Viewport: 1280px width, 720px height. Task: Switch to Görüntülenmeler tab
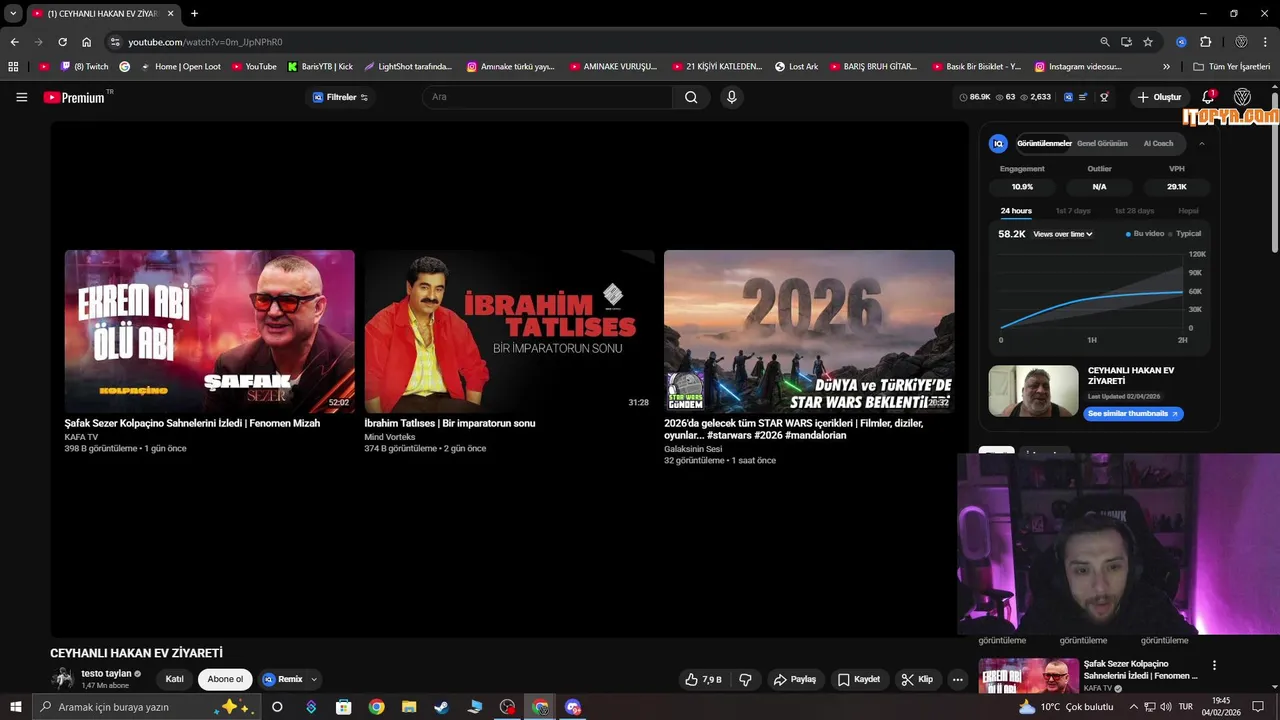point(1044,143)
